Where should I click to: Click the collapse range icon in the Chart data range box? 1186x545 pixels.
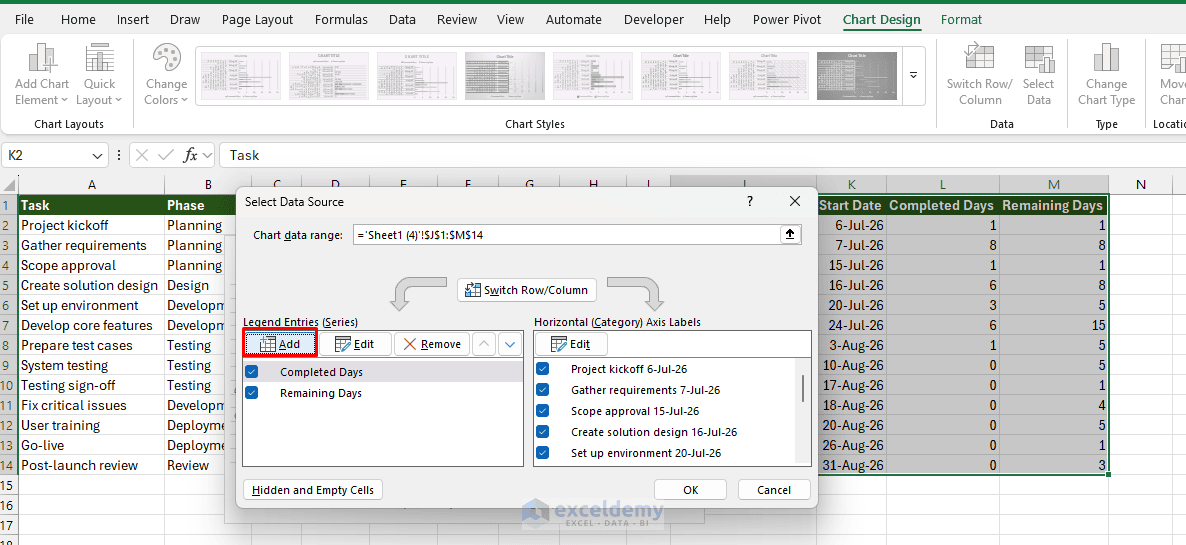pyautogui.click(x=790, y=235)
